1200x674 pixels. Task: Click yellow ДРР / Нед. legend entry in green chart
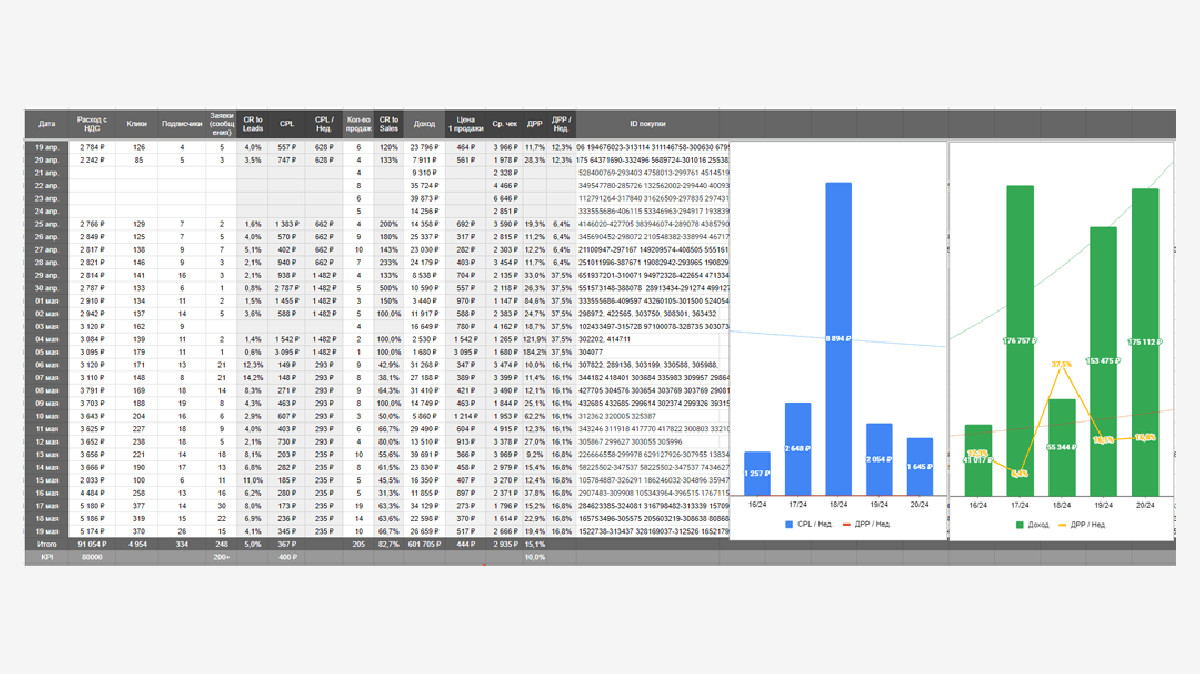pos(1082,524)
